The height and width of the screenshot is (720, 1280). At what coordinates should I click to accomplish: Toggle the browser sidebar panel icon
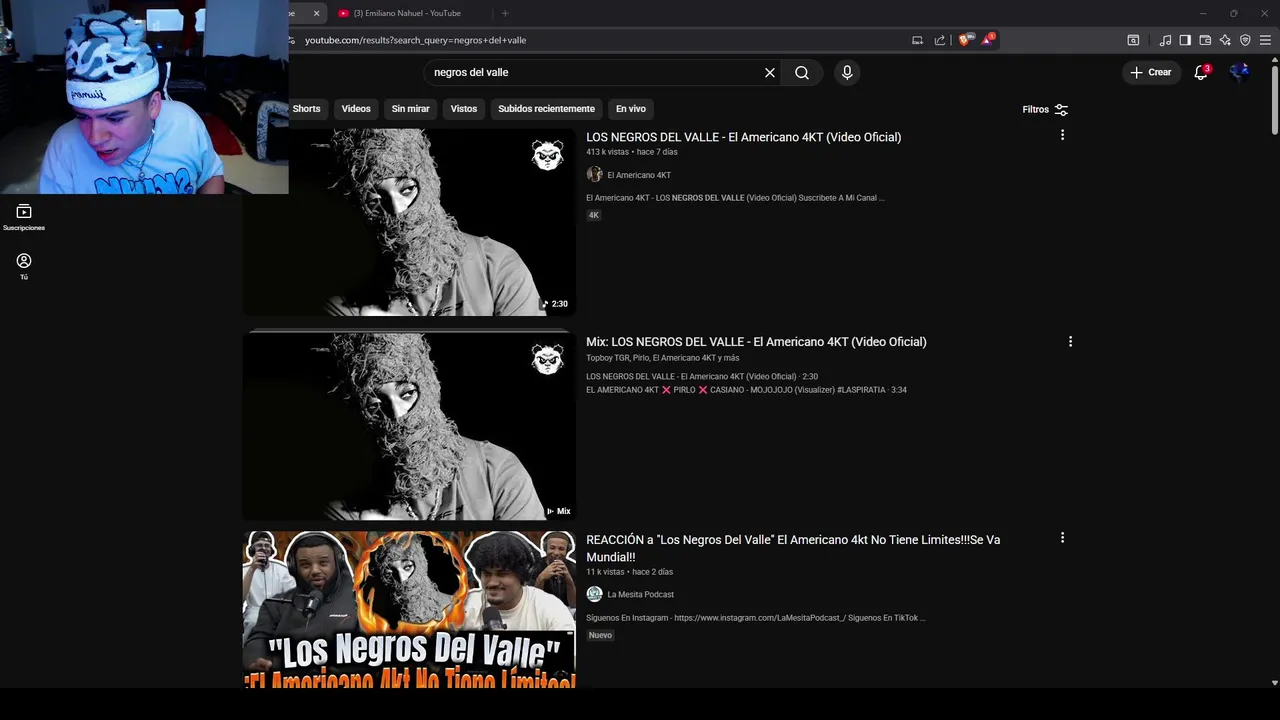[1185, 40]
